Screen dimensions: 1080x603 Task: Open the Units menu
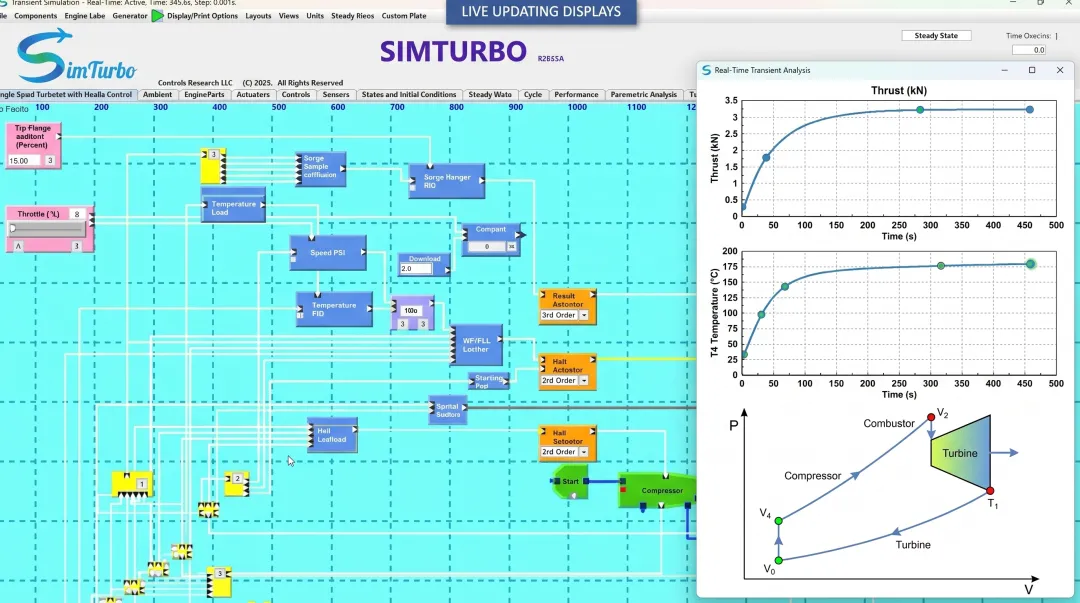(315, 16)
